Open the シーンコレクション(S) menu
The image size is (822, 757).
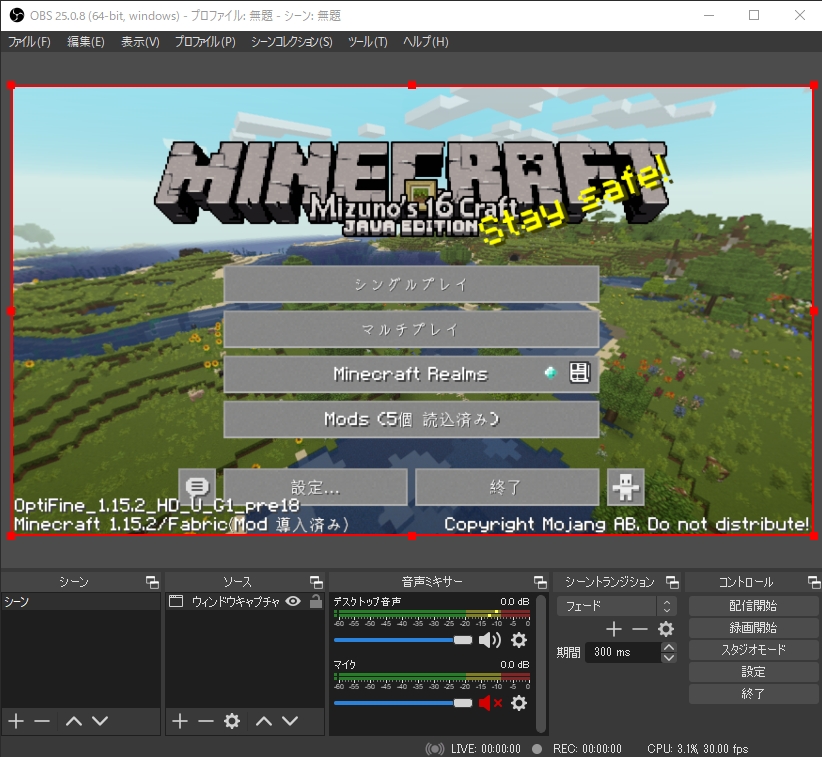(291, 41)
